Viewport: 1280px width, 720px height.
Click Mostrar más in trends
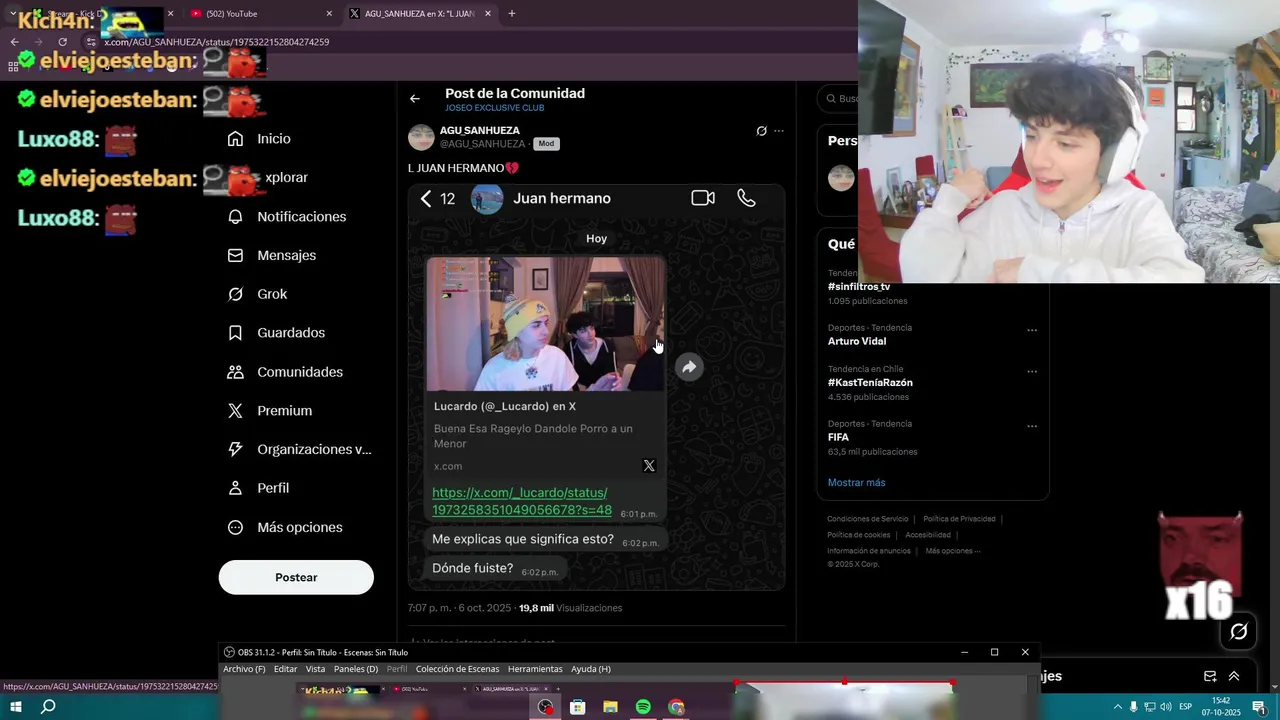(x=856, y=483)
